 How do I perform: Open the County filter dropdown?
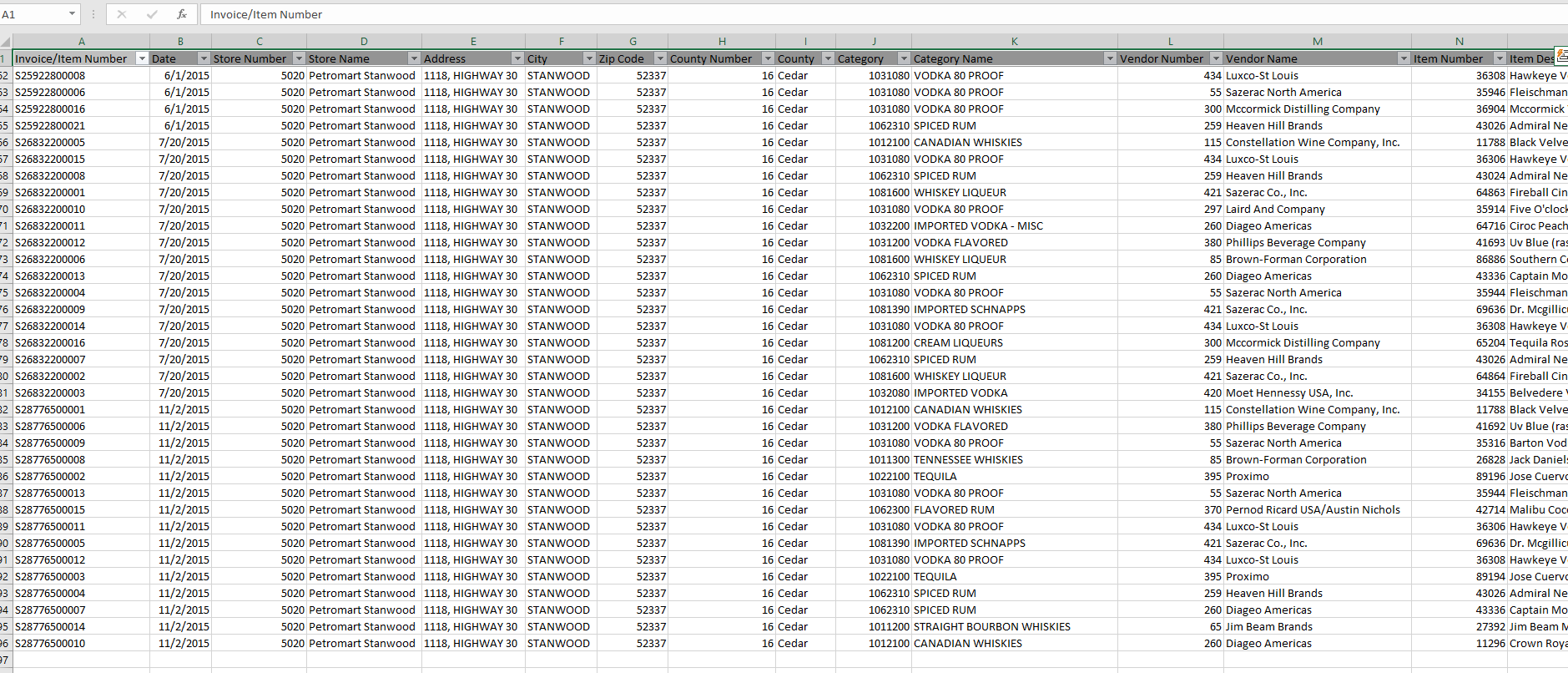828,58
